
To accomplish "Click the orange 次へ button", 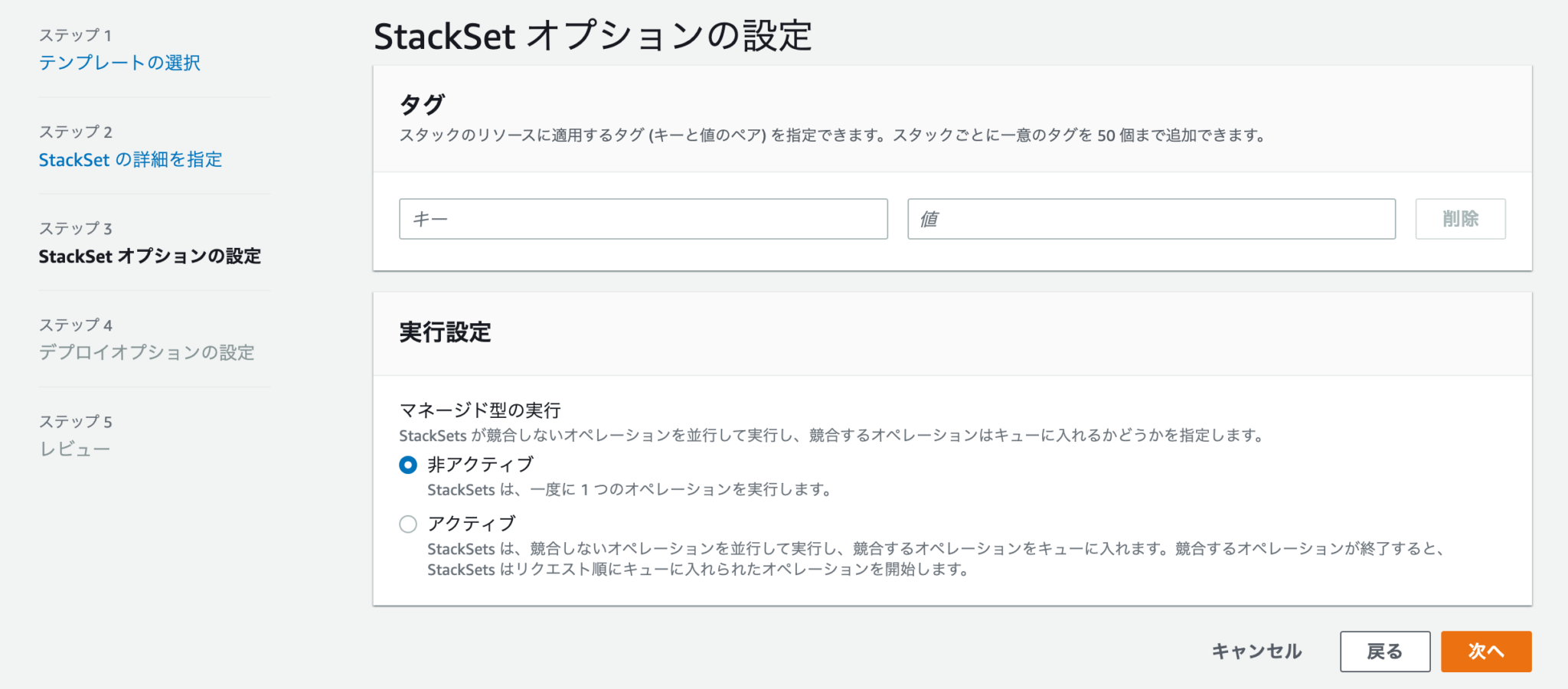I will [x=1485, y=651].
